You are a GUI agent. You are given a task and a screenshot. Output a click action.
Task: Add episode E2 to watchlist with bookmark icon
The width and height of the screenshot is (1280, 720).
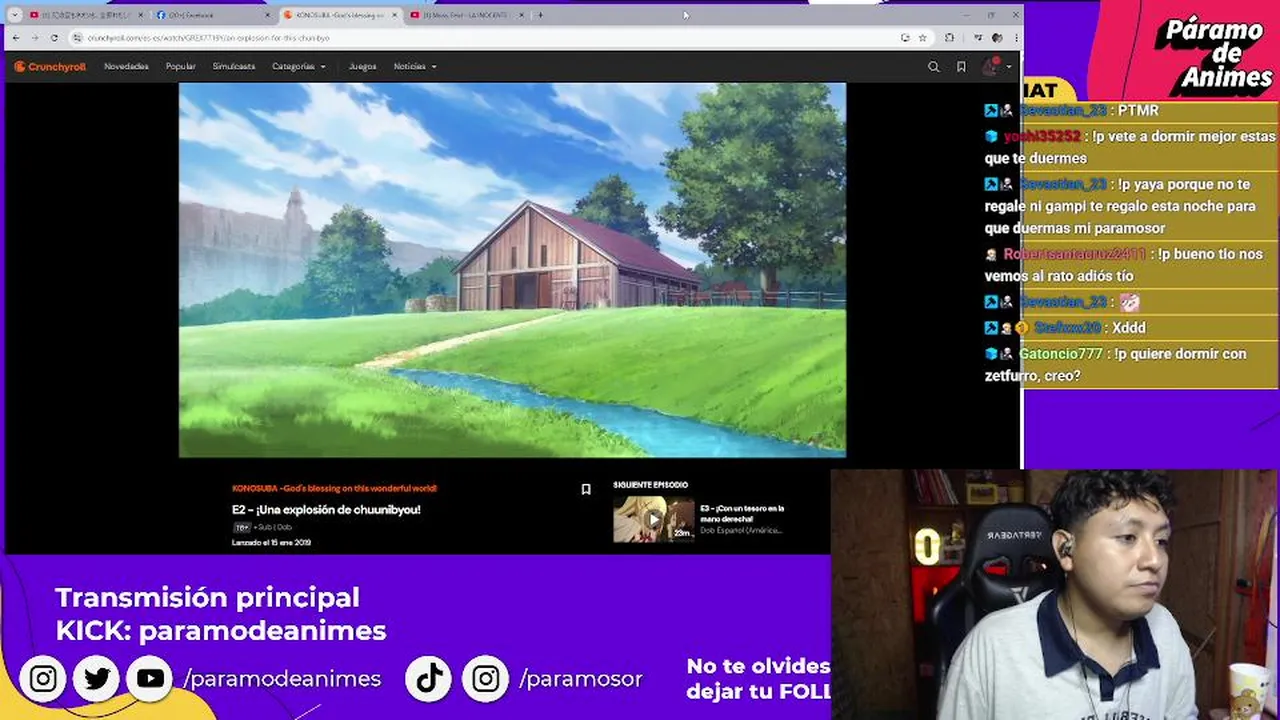tap(586, 489)
